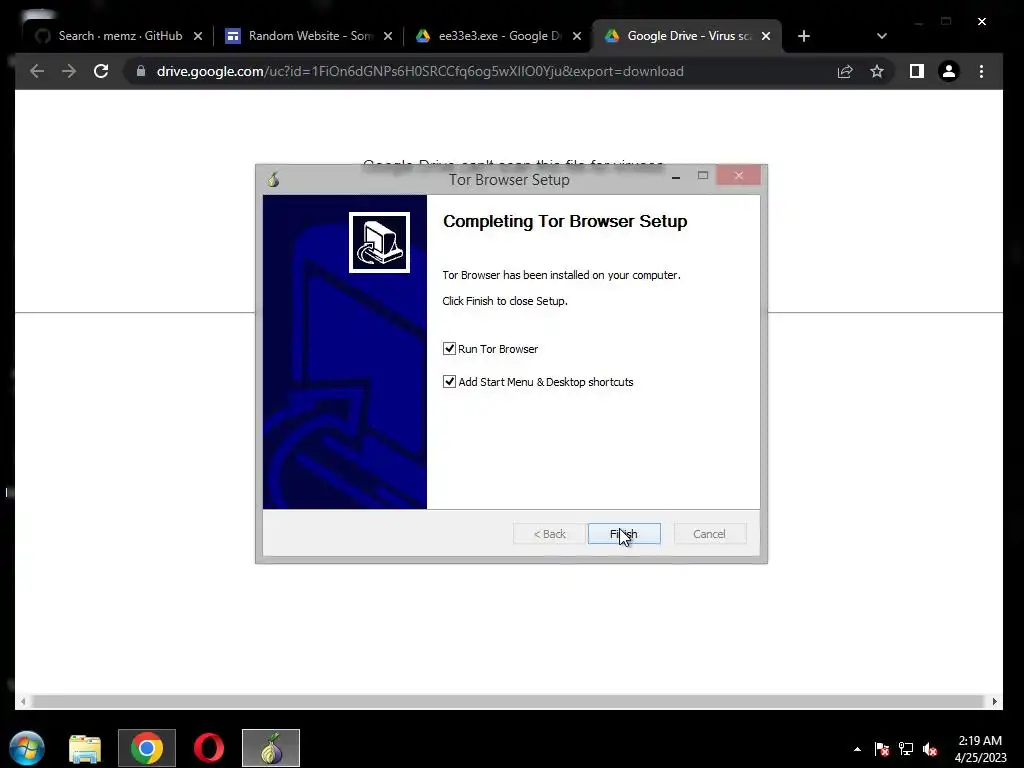This screenshot has width=1024, height=768.
Task: Open the Windows Start button
Action: coord(27,748)
